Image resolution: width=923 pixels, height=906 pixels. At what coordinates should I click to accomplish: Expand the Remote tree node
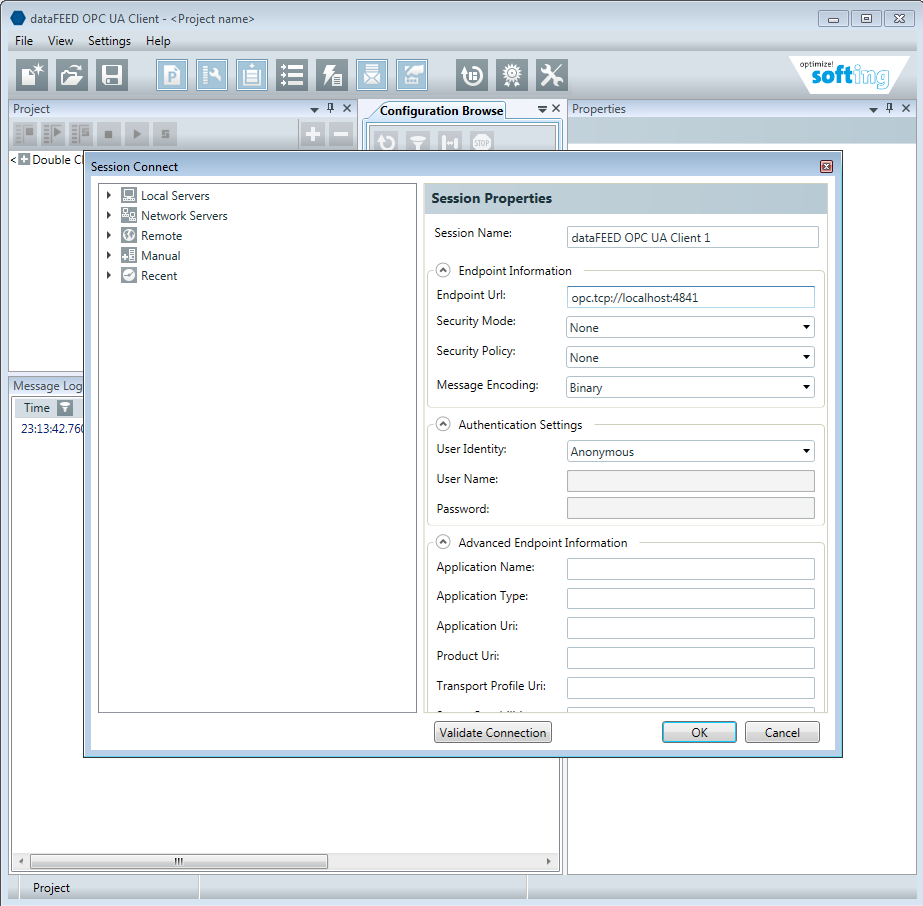click(x=108, y=235)
